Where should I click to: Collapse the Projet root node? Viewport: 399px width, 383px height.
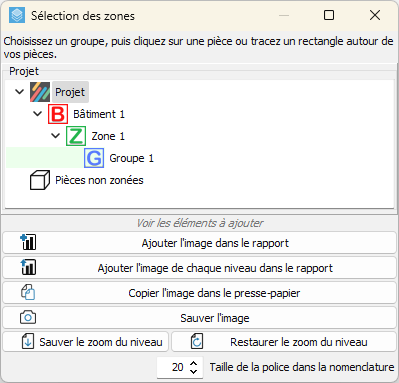pyautogui.click(x=20, y=92)
